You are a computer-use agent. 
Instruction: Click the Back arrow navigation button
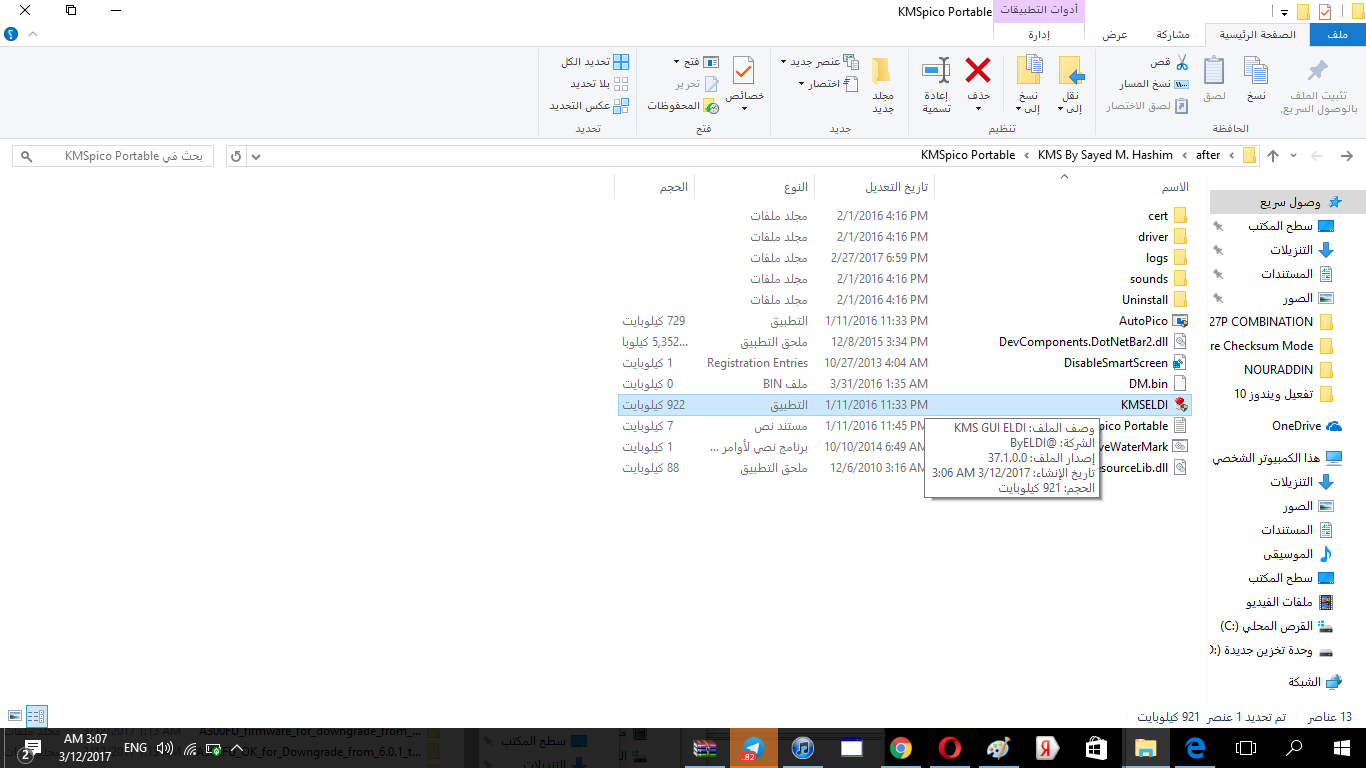(1346, 156)
